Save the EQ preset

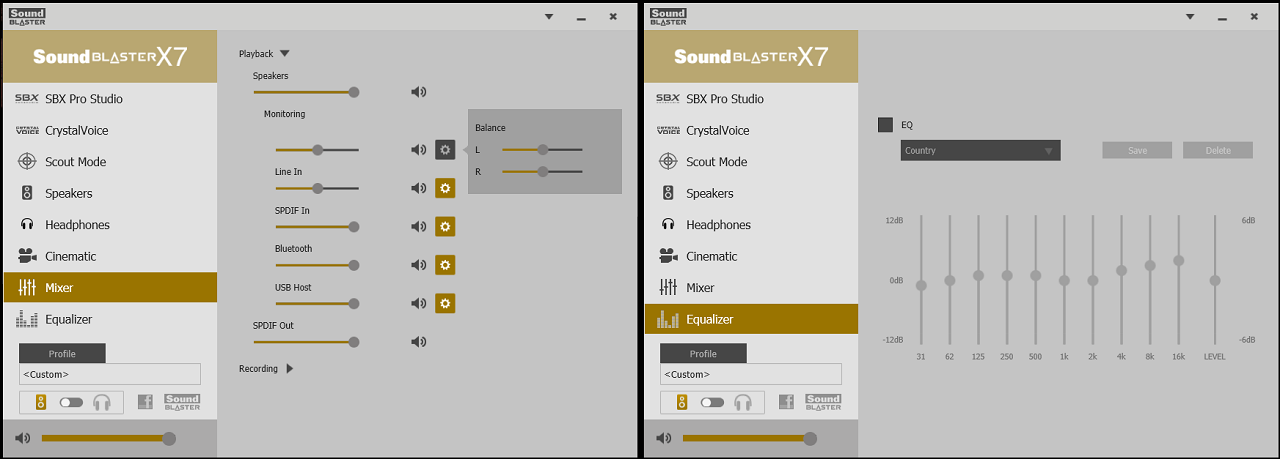click(1137, 150)
